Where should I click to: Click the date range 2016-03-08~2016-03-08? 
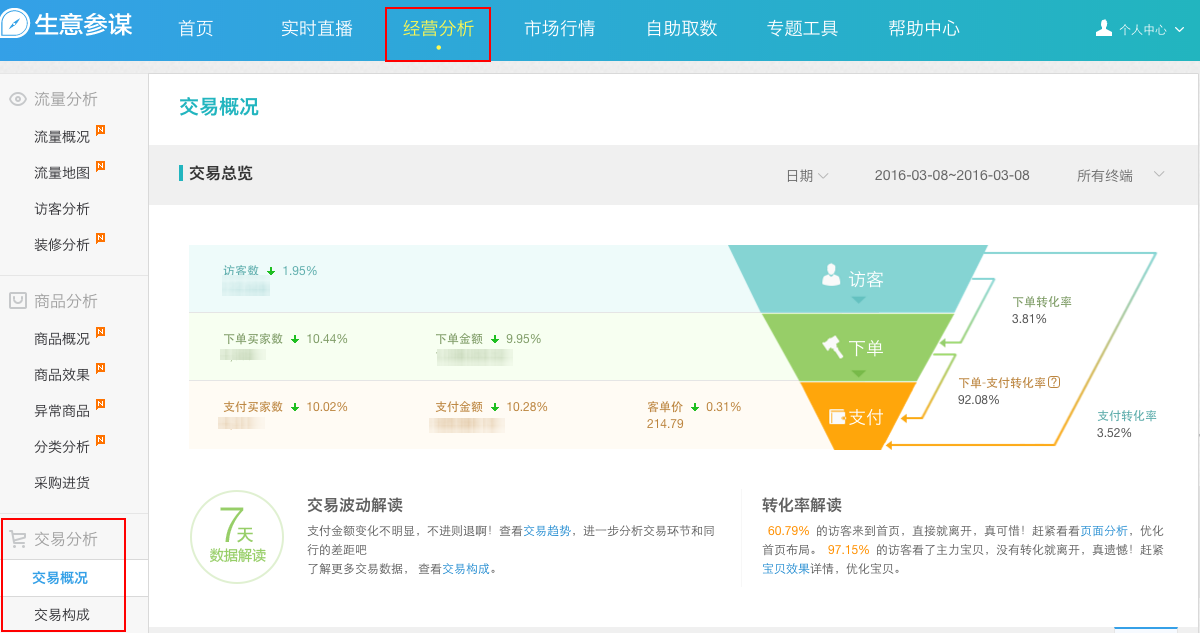pos(952,175)
